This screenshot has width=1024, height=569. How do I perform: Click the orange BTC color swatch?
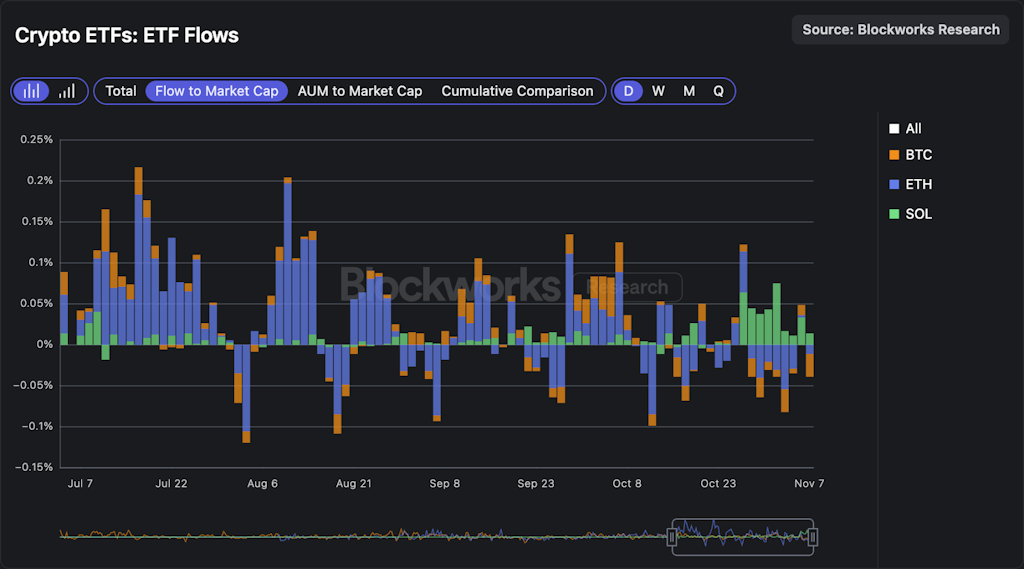pos(894,155)
